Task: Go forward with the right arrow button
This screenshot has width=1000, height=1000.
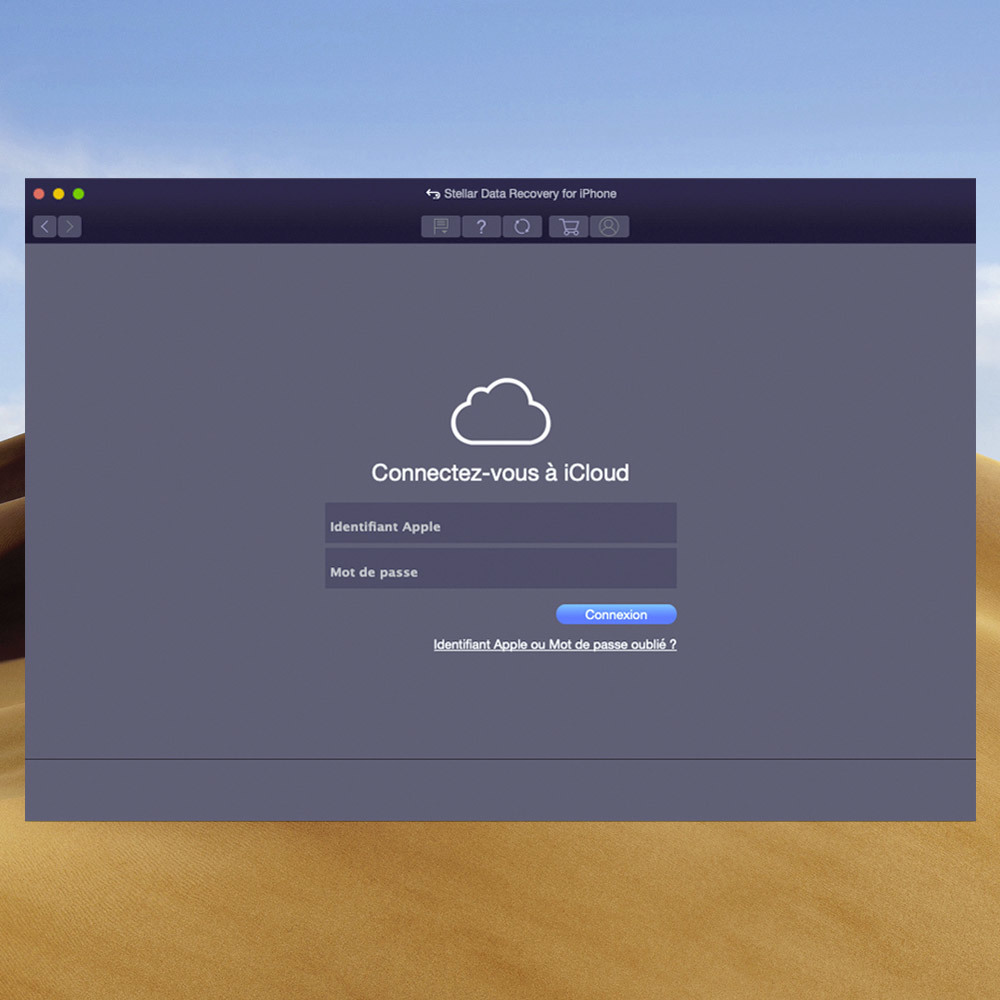Action: (x=70, y=226)
